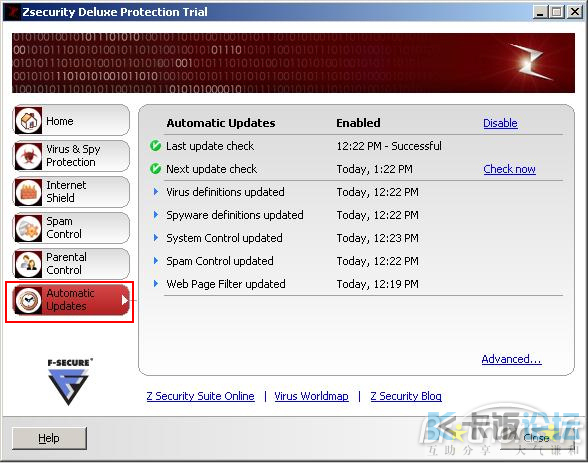Click the F-Secure logo

click(x=69, y=382)
